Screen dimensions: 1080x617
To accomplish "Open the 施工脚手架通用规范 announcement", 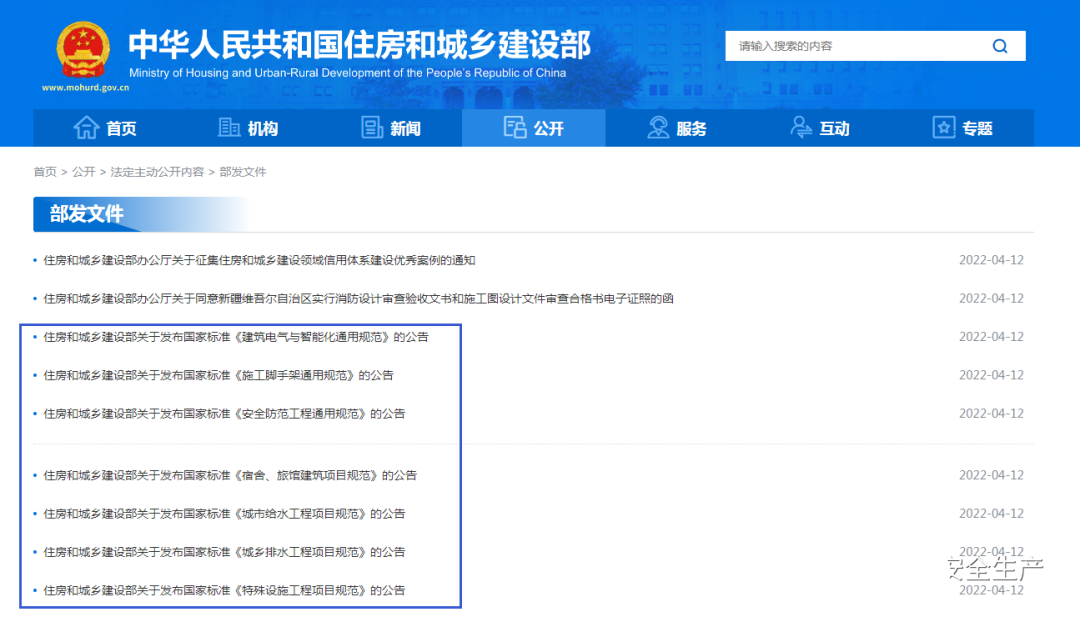I will pyautogui.click(x=218, y=375).
